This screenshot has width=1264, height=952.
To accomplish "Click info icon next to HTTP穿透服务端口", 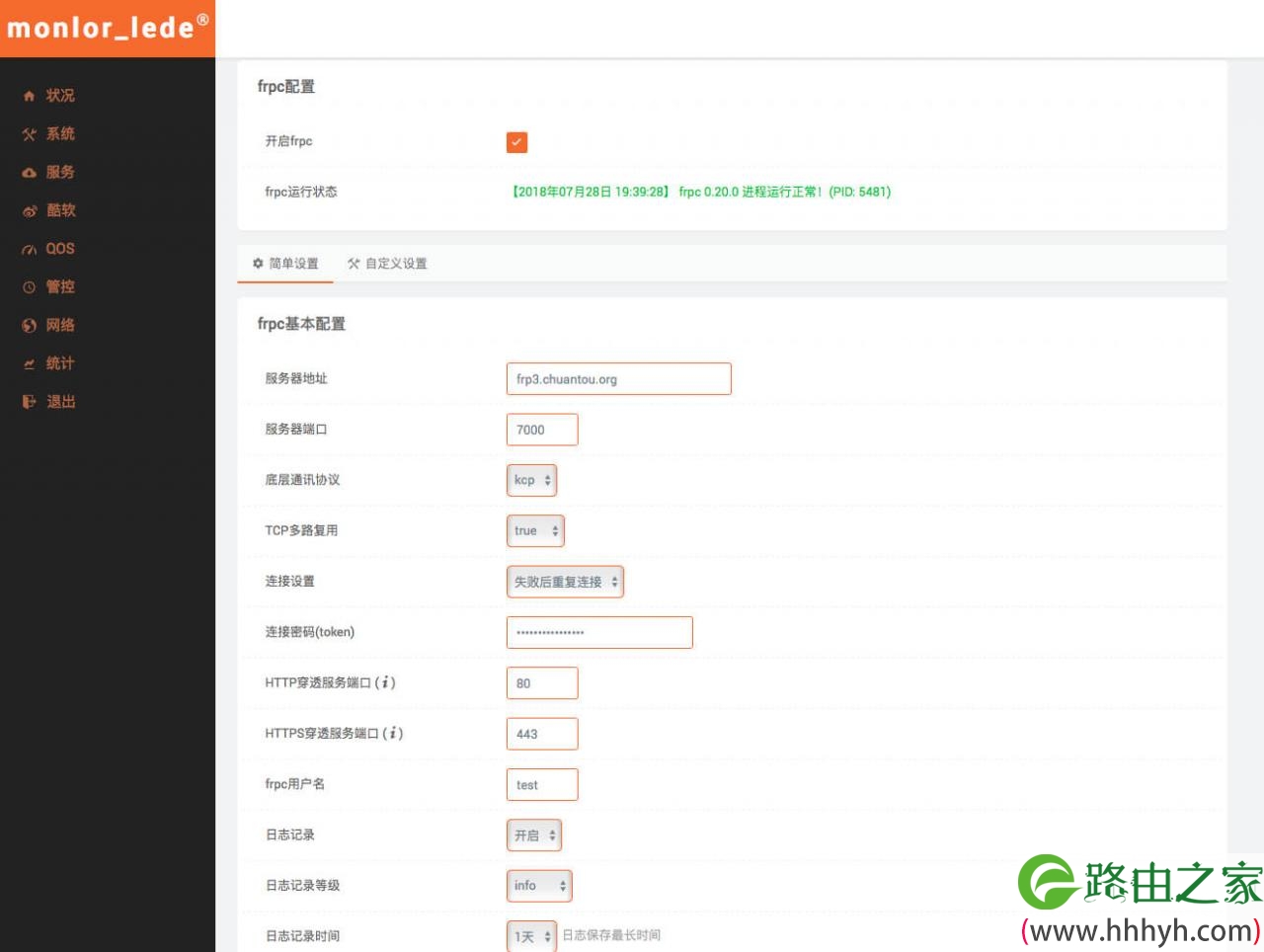I will (x=386, y=682).
